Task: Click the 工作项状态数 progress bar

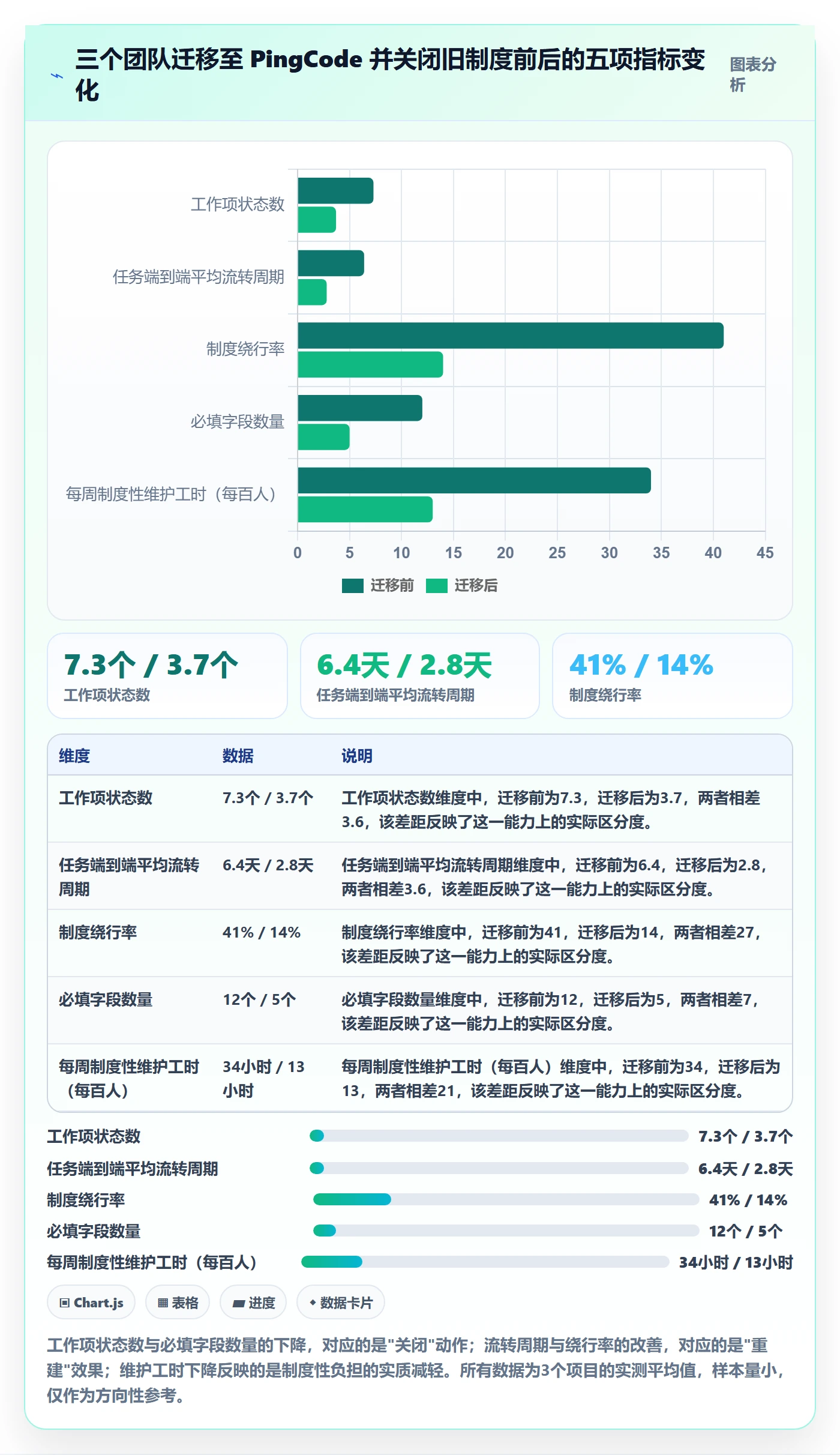Action: click(499, 1136)
